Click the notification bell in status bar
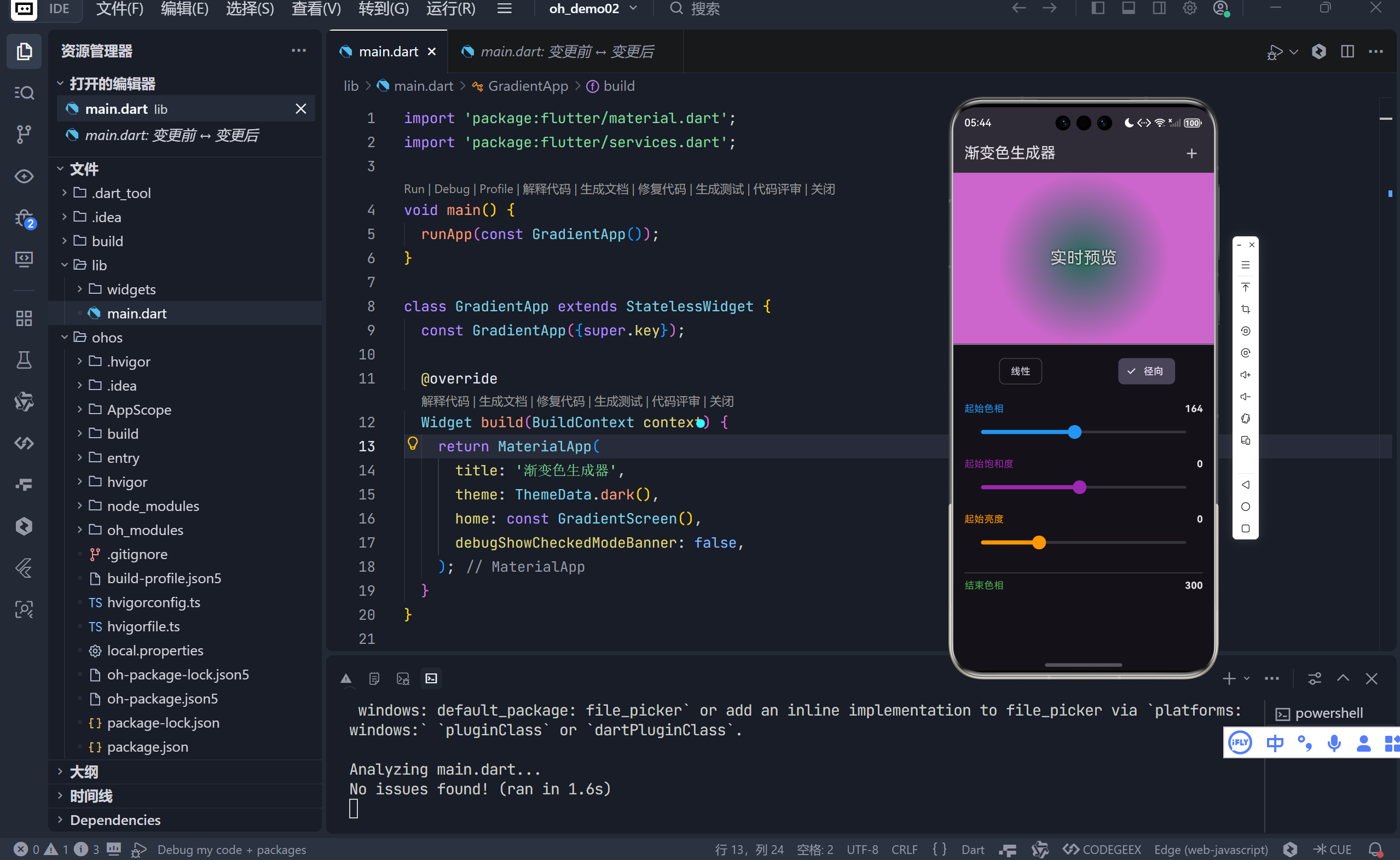The image size is (1400, 860). pyautogui.click(x=1375, y=849)
